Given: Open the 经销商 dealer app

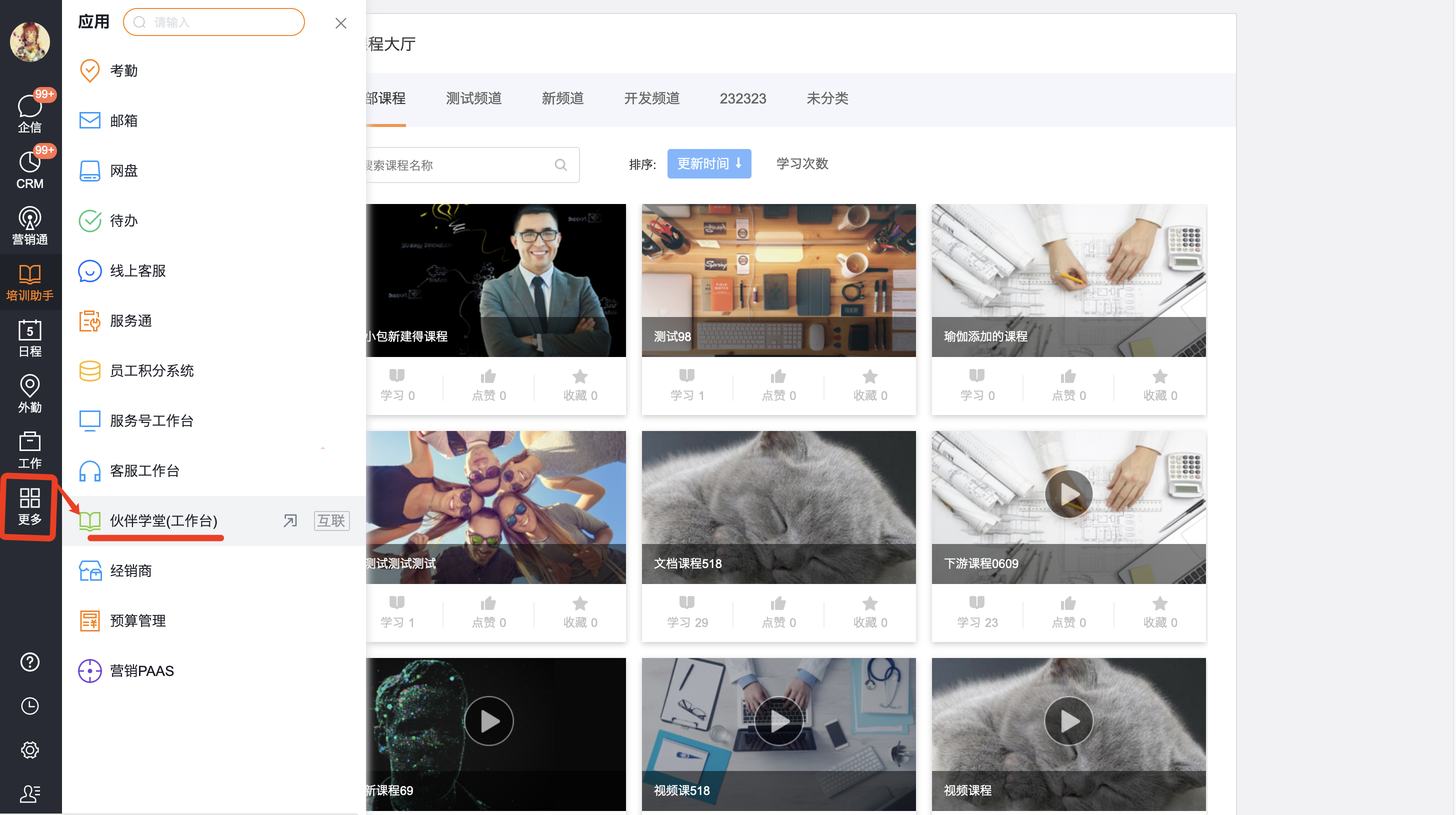Looking at the screenshot, I should pos(213,571).
